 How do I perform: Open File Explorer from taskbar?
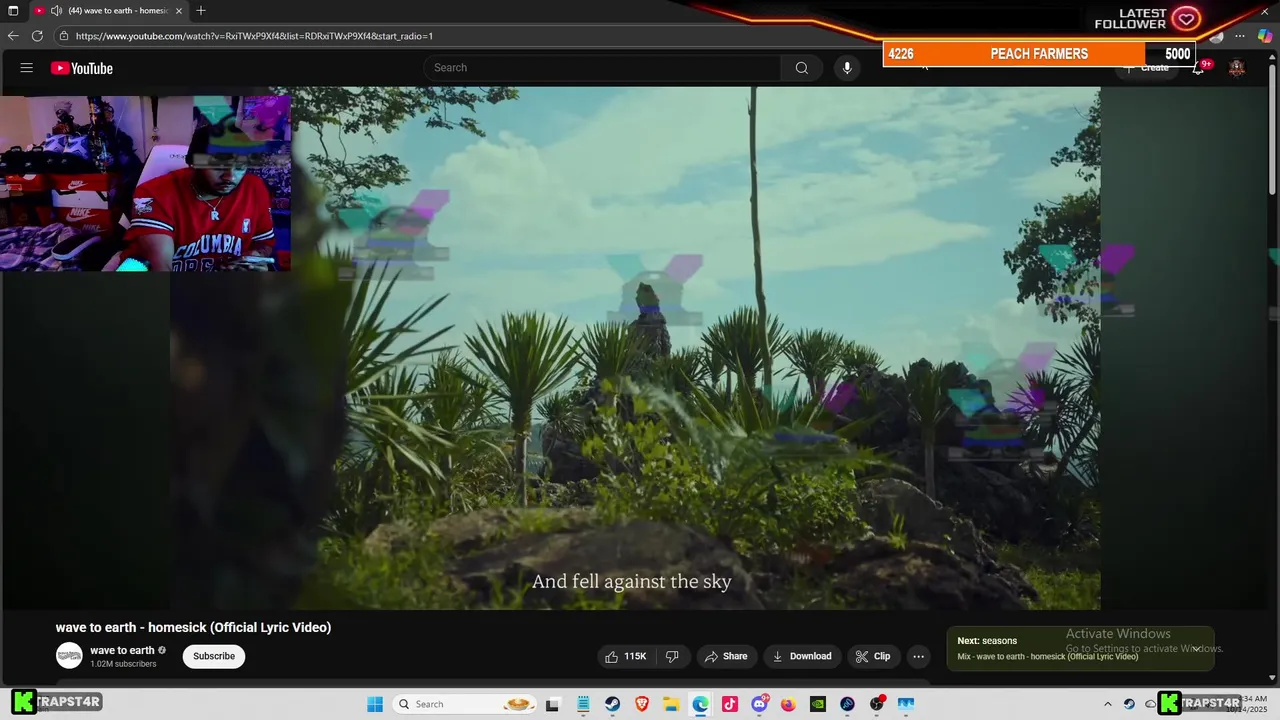tap(671, 704)
